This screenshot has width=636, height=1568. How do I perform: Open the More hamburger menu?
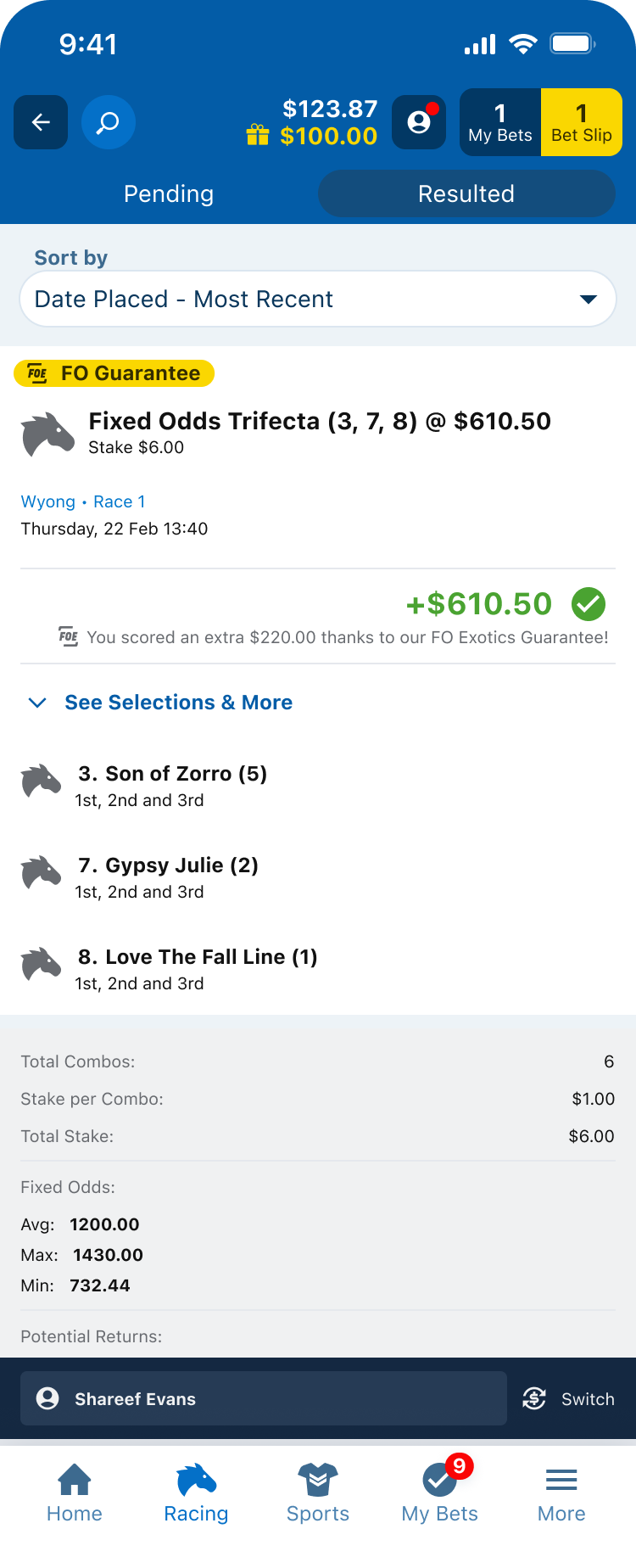(561, 1495)
